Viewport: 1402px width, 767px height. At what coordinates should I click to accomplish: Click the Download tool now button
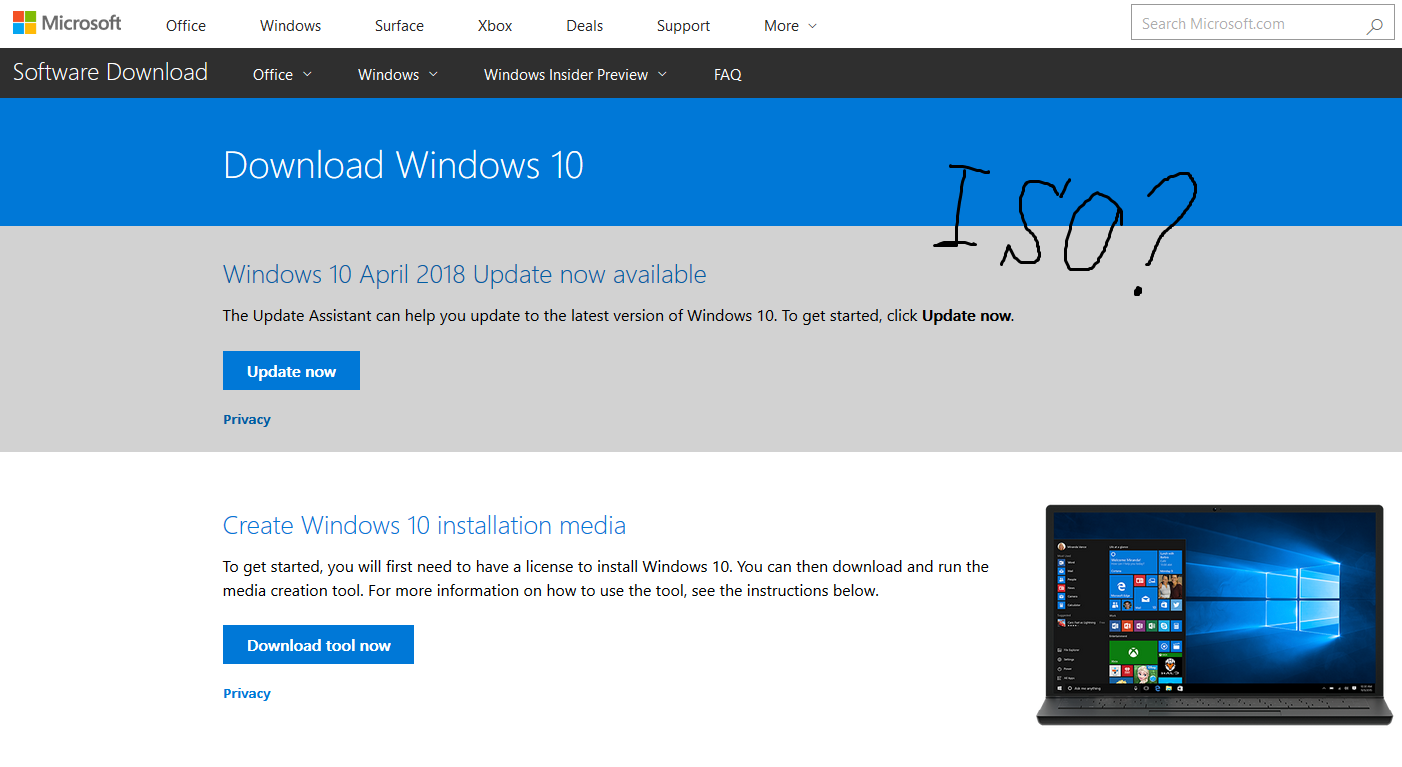click(318, 644)
